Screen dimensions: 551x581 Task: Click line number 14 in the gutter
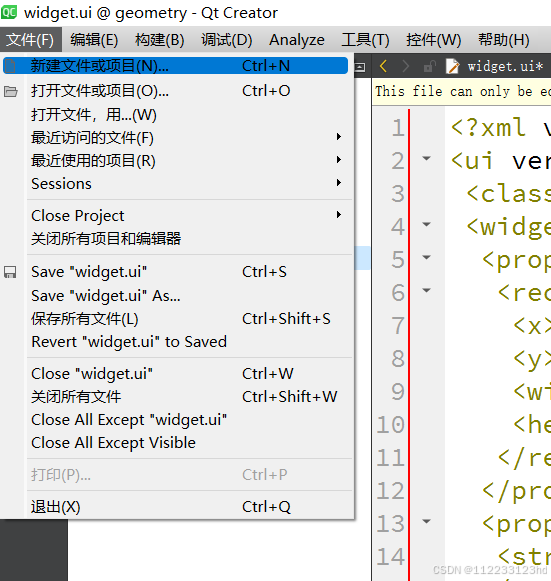[391, 557]
